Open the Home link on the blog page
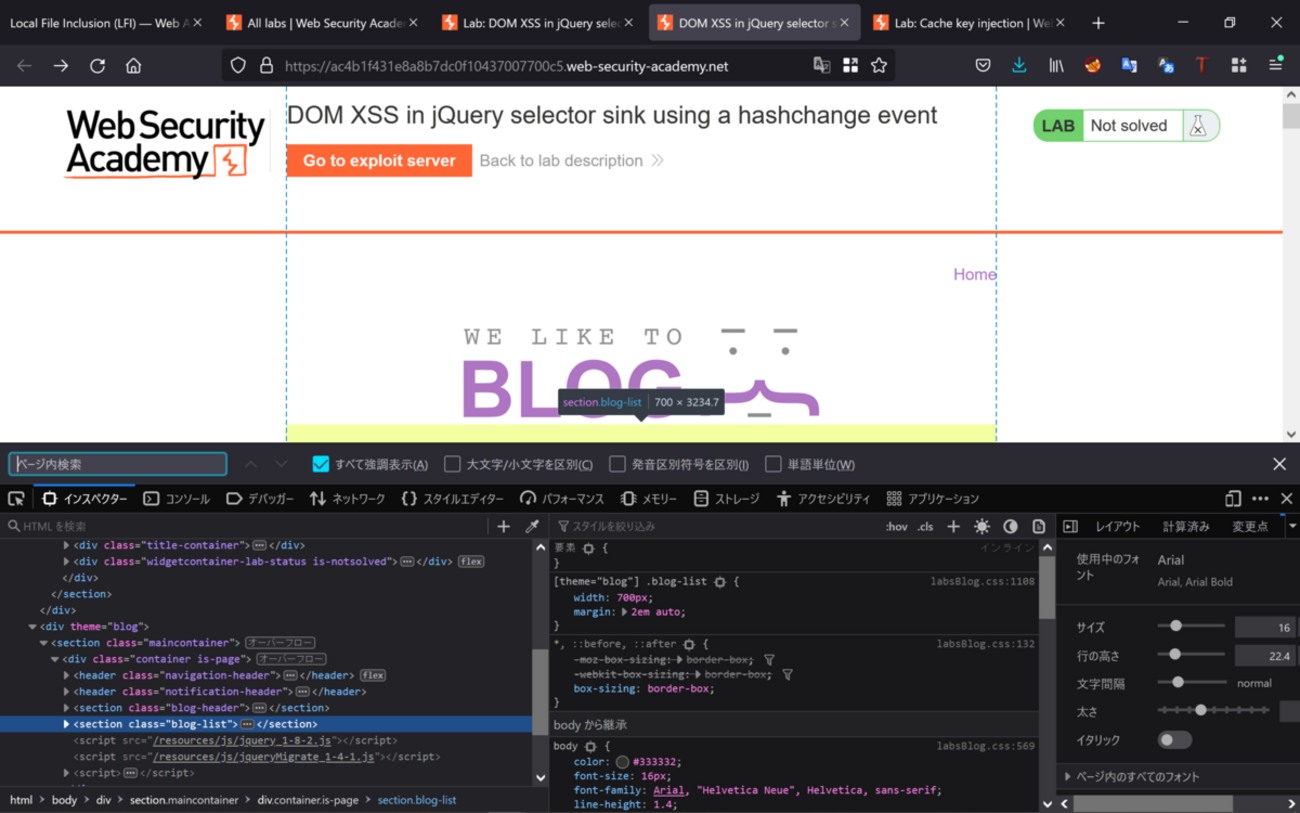Viewport: 1300px width, 813px height. (974, 274)
